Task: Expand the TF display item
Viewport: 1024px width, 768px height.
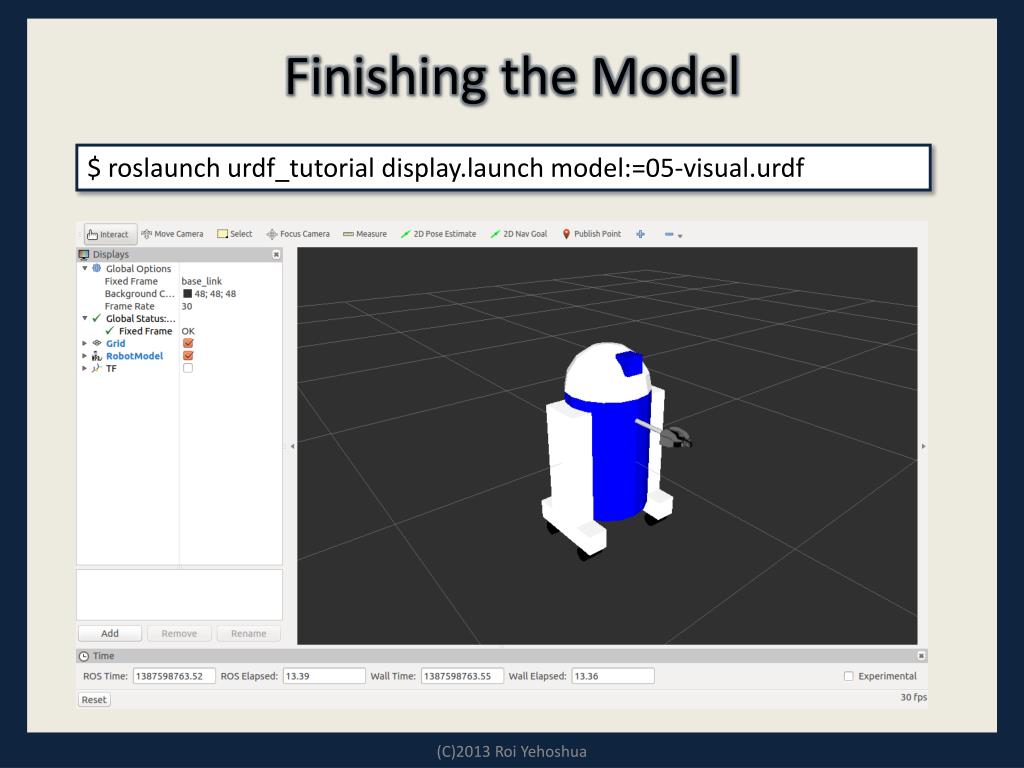Action: coord(84,368)
